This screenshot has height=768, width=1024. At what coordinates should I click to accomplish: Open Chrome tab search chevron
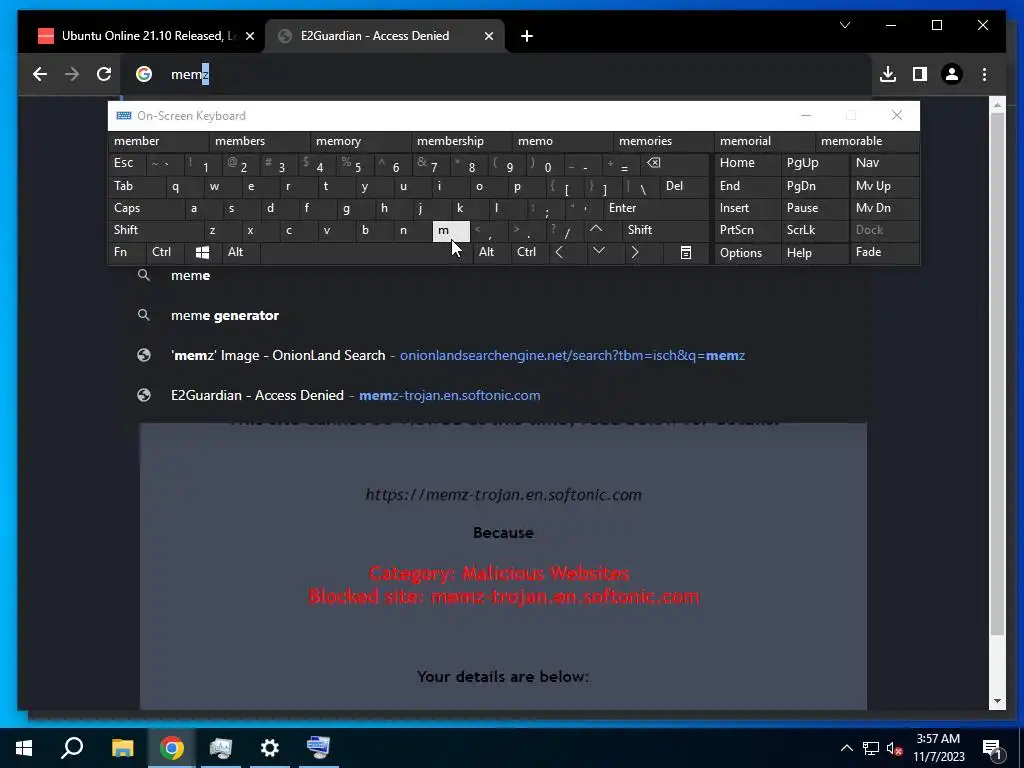844,25
